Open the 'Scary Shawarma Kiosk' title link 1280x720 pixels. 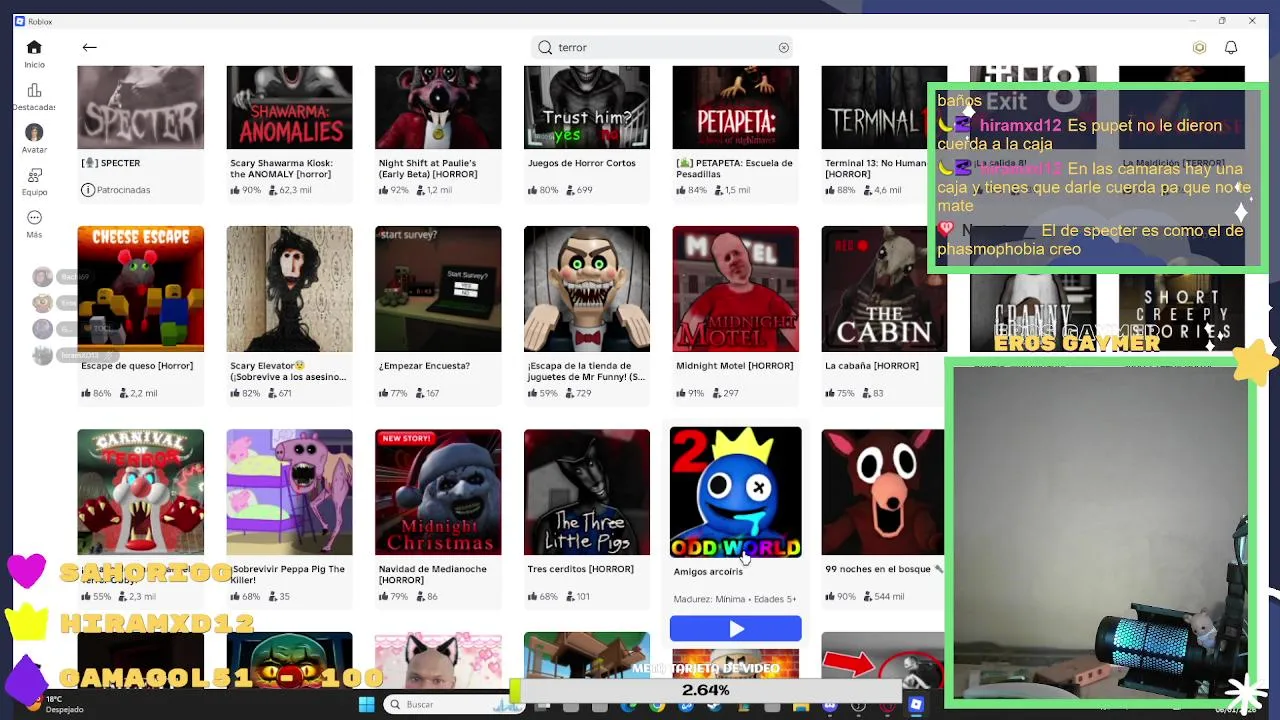point(281,168)
